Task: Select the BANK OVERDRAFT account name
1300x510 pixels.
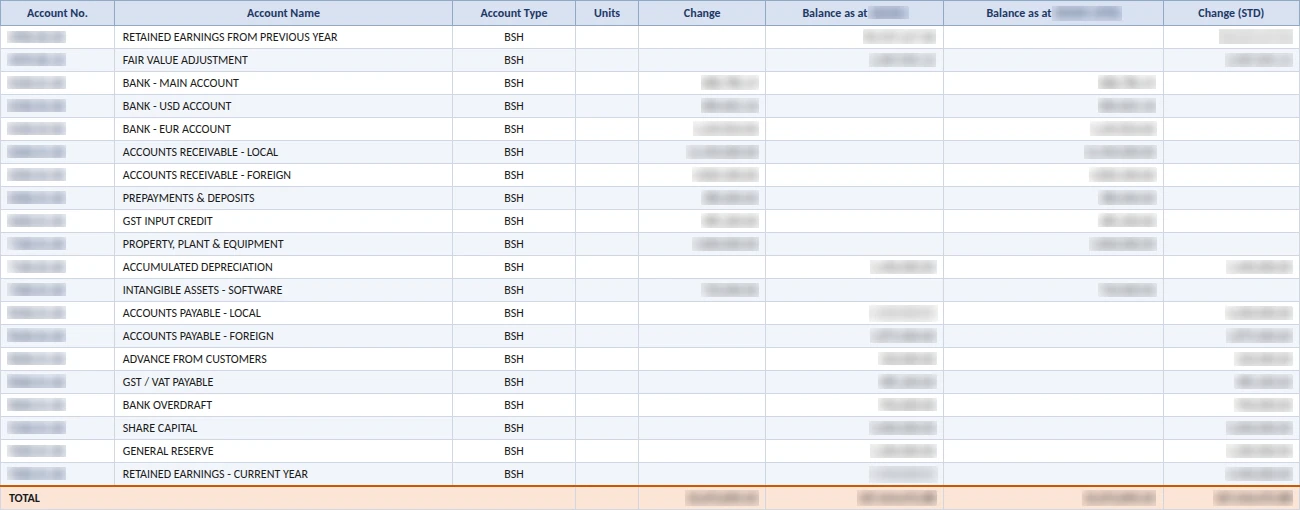Action: [168, 405]
